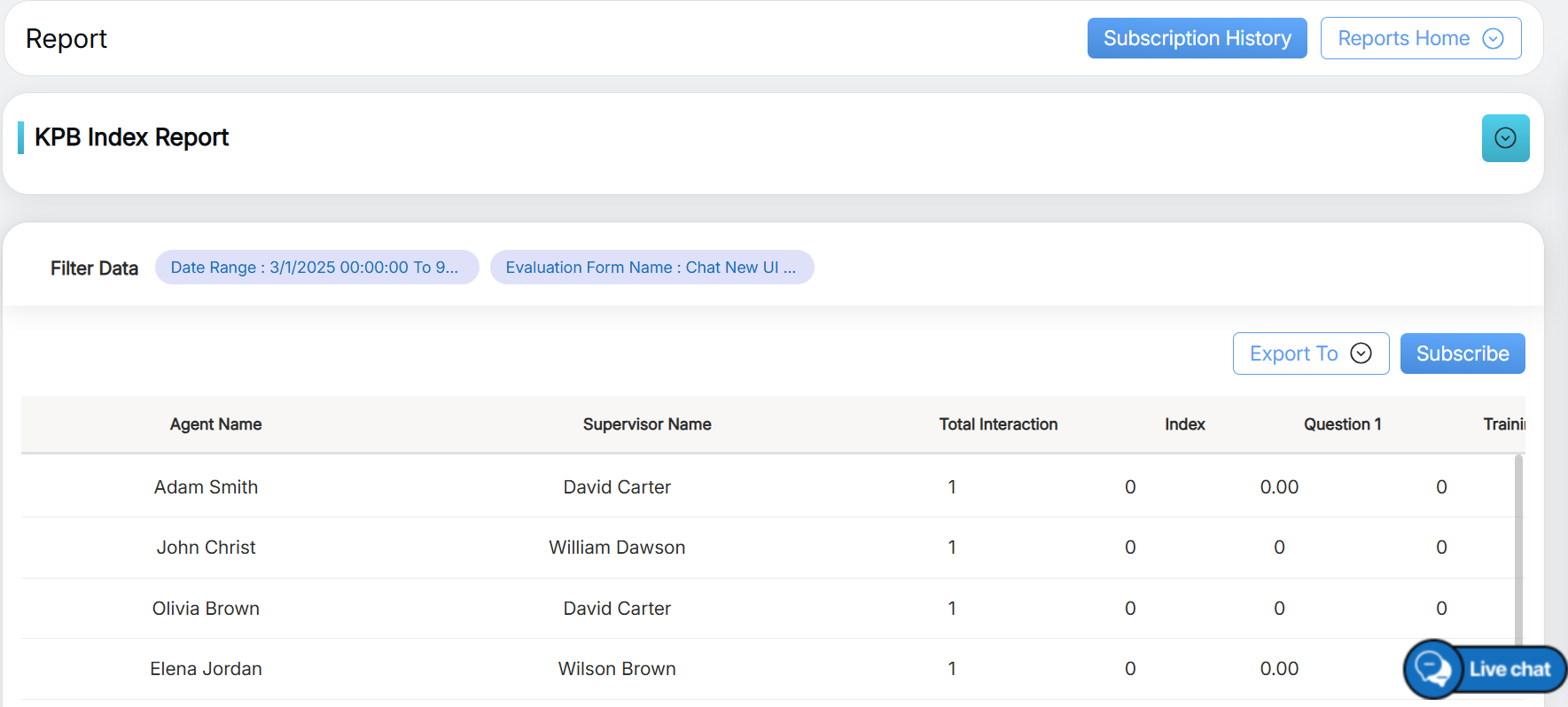The width and height of the screenshot is (1568, 707).
Task: Click the Index column header
Action: coord(1184,424)
